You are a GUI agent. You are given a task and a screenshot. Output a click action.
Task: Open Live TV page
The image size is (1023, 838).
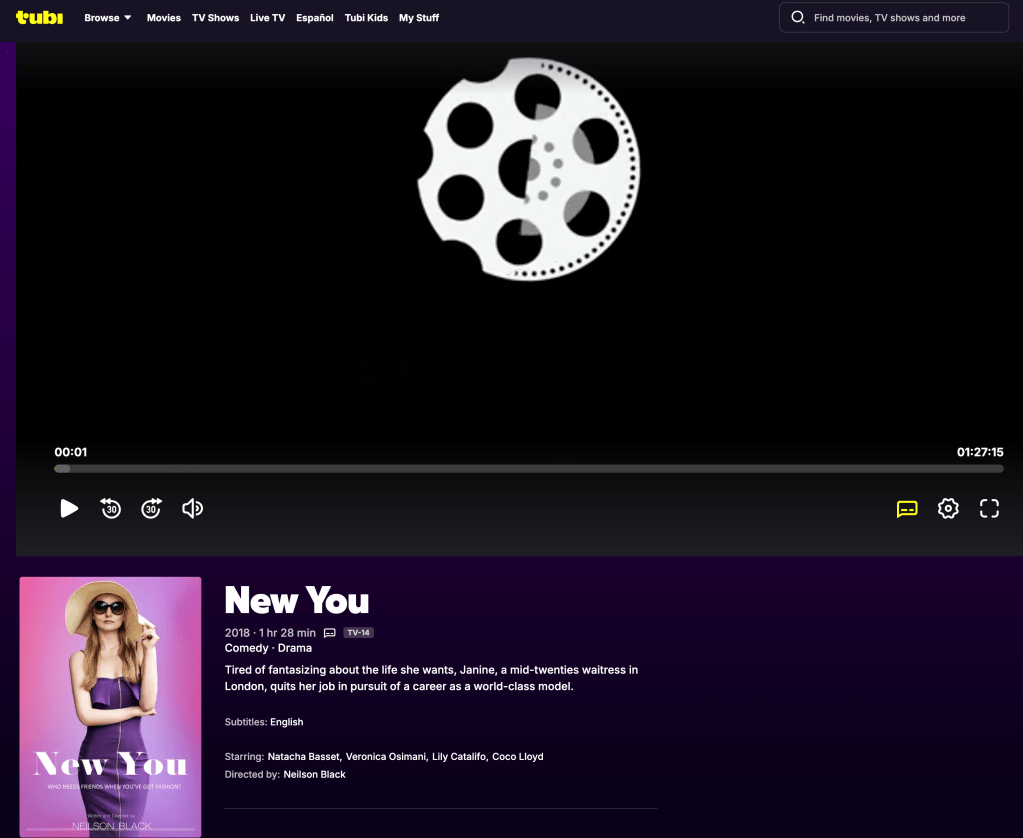pos(267,18)
